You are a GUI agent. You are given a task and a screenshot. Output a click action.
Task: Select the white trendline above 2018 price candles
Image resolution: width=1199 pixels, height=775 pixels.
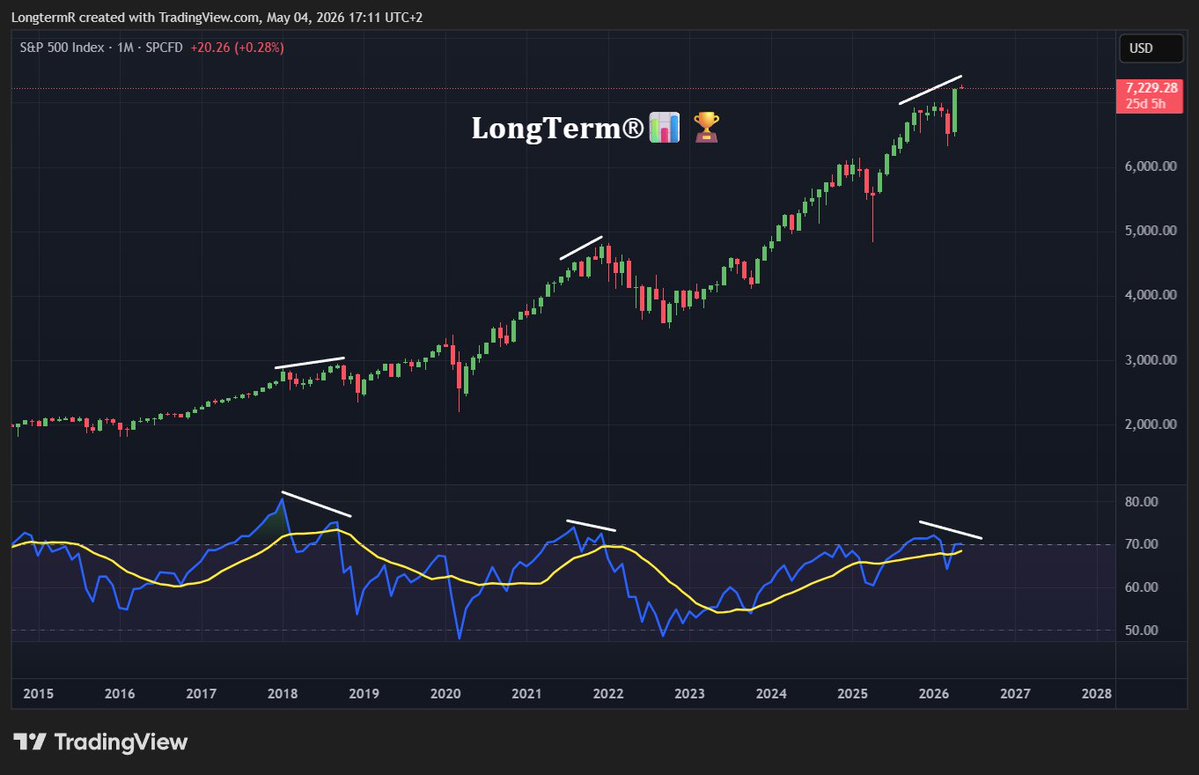310,363
